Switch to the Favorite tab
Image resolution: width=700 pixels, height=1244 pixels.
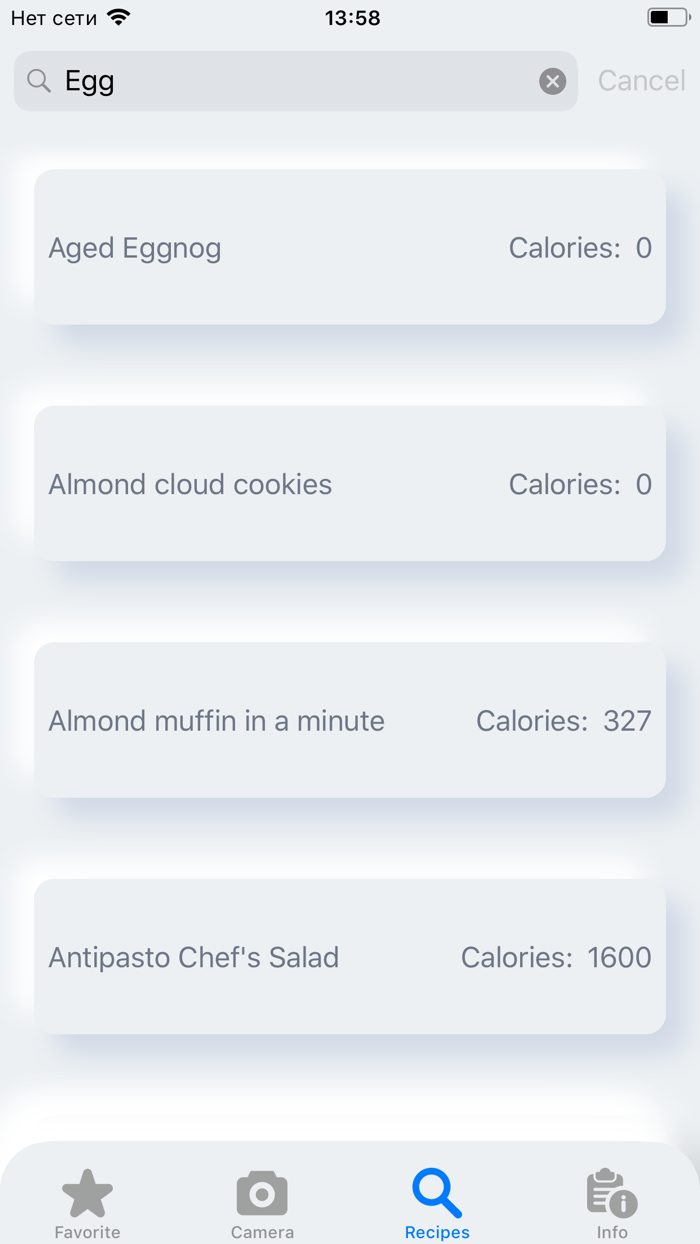pos(87,1205)
